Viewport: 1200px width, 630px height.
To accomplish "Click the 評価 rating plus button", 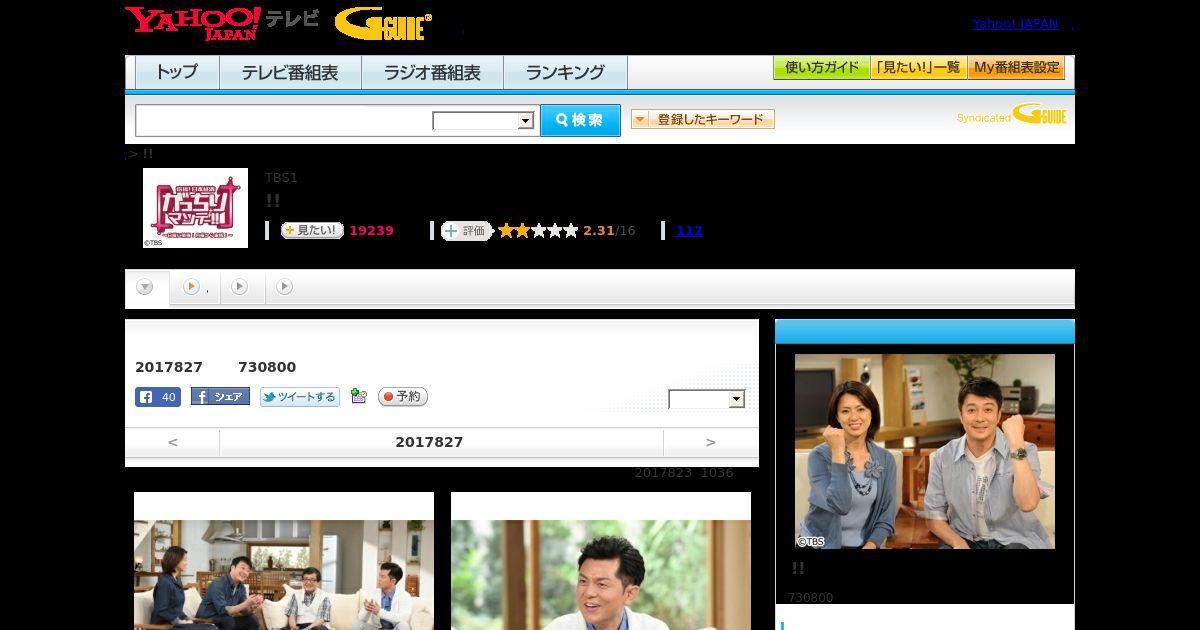I will [467, 231].
